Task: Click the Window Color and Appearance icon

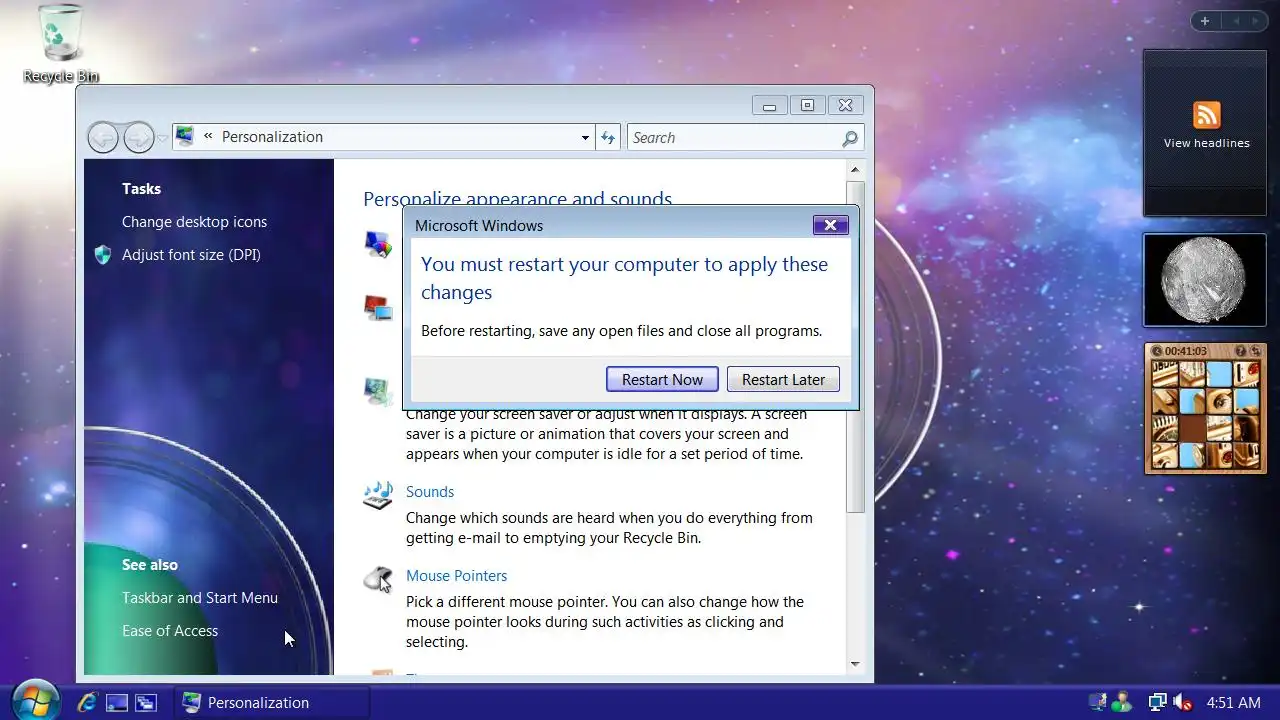Action: (x=378, y=244)
